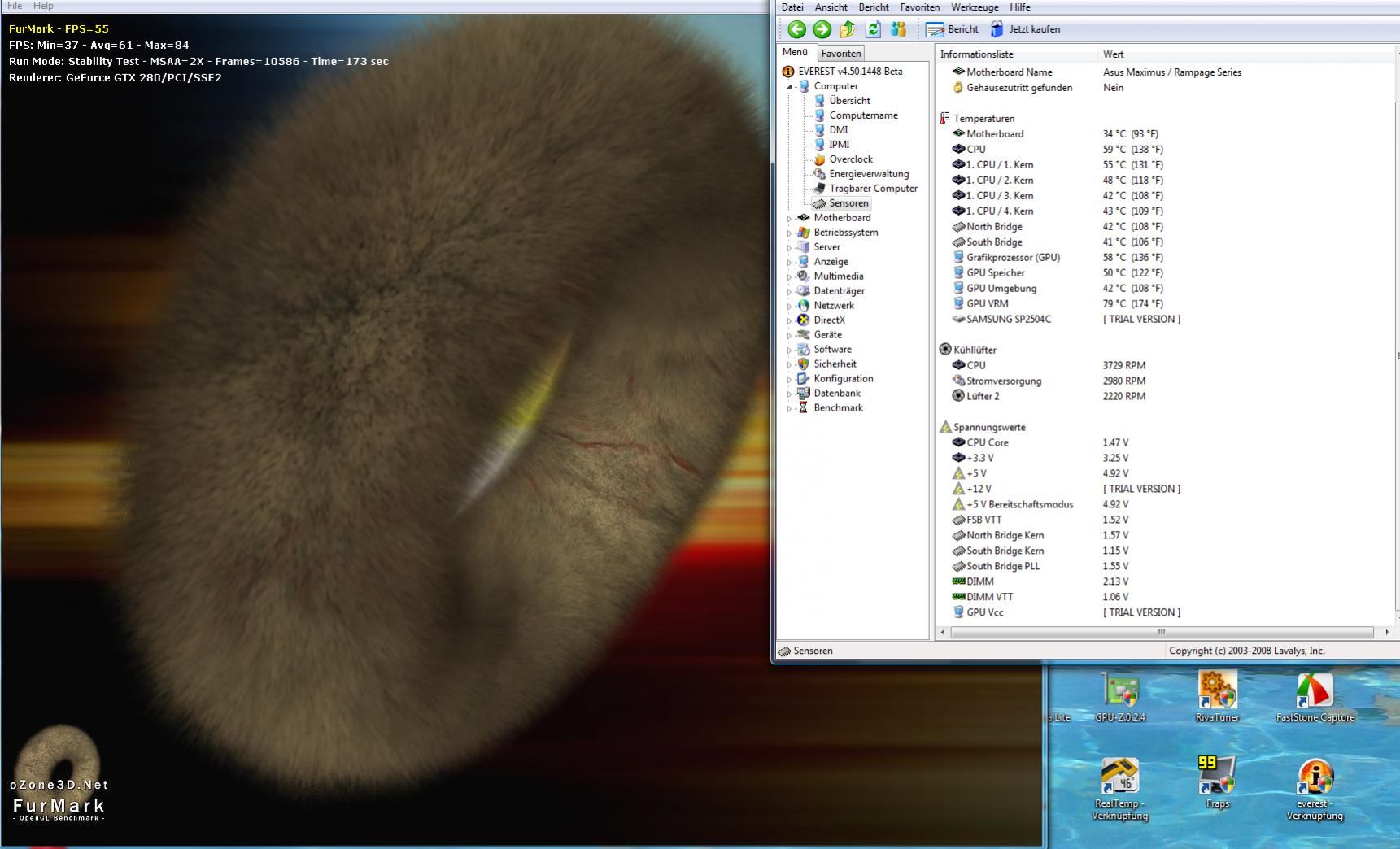Open the RealTemp Verknüpfung desktop icon
1400x849 pixels.
[1120, 789]
